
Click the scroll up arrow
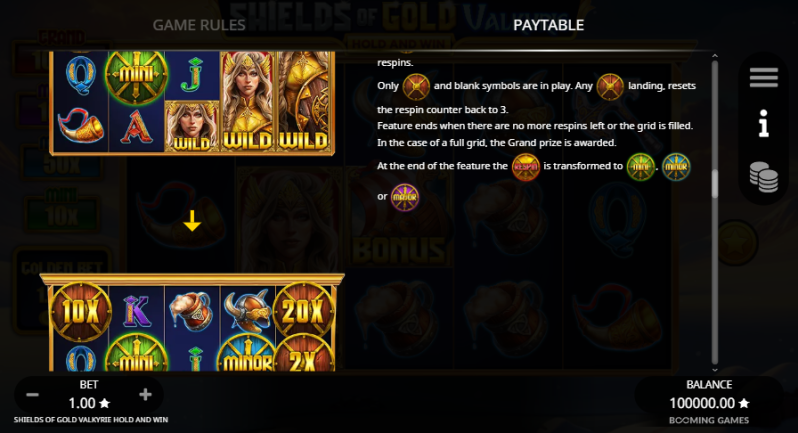click(x=715, y=56)
